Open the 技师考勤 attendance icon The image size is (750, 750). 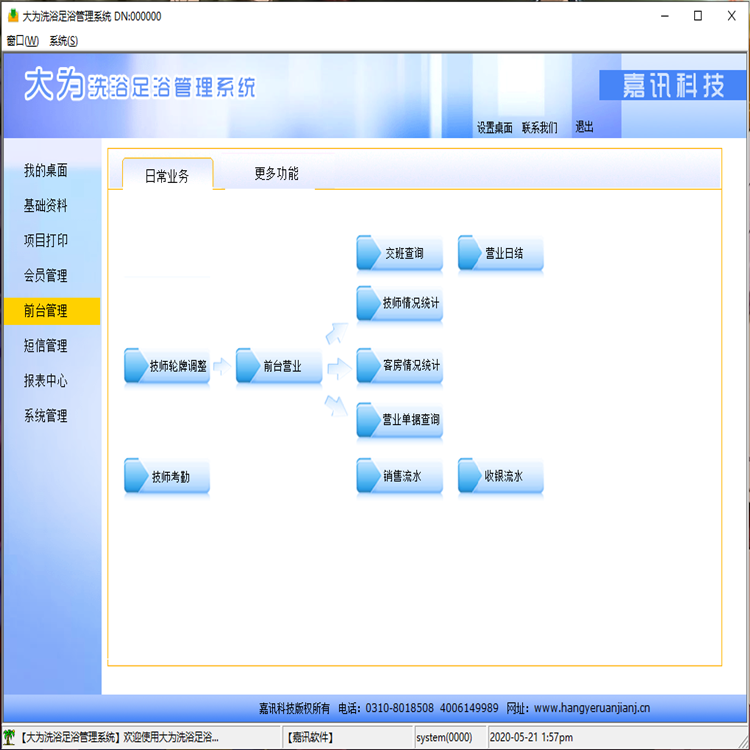click(x=167, y=477)
